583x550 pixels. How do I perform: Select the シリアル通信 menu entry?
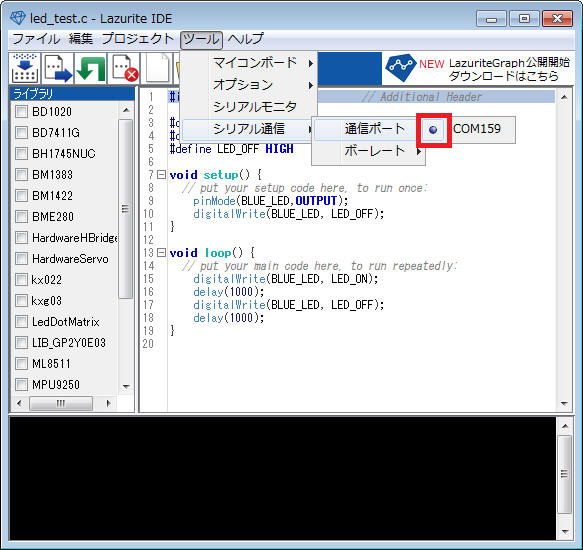point(247,129)
